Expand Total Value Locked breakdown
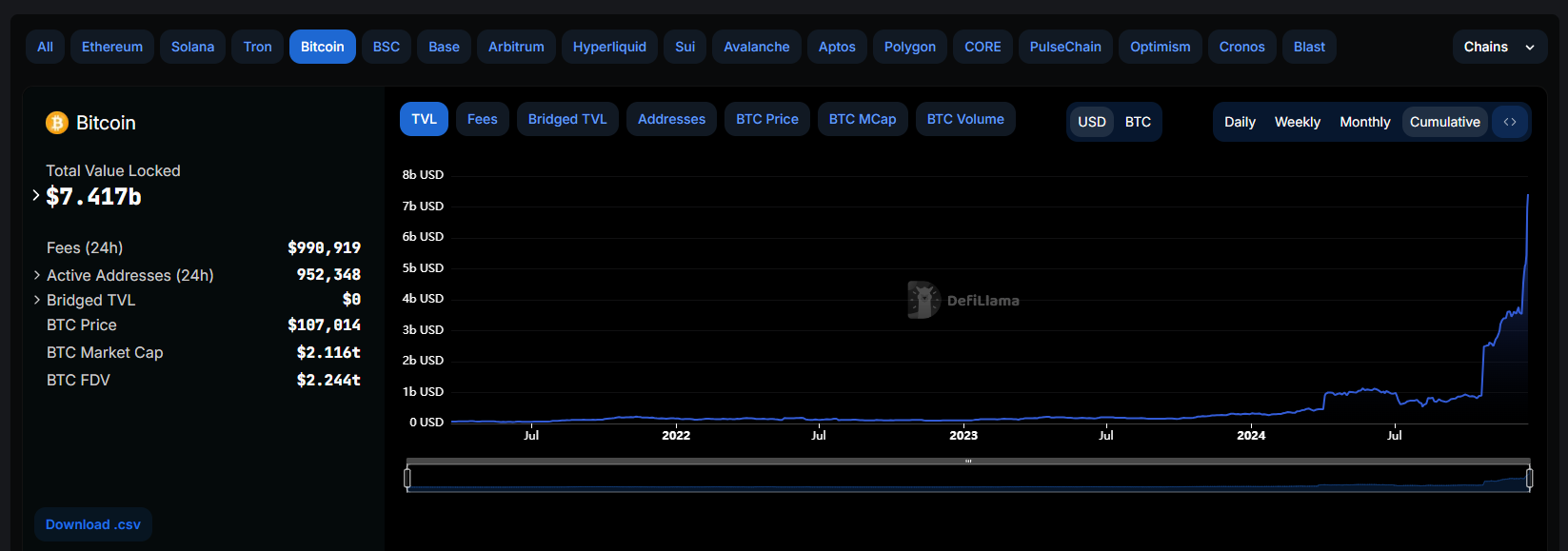1568x551 pixels. click(36, 195)
